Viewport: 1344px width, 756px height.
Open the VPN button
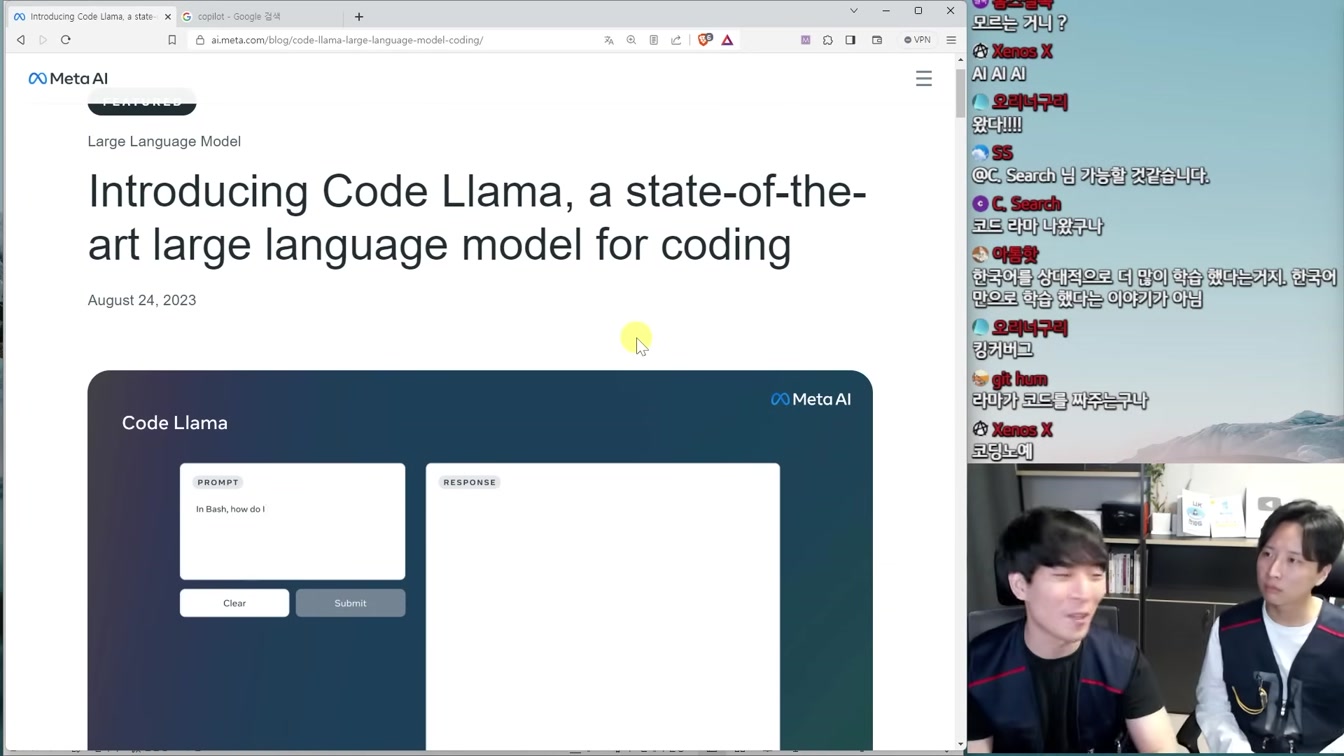point(917,40)
